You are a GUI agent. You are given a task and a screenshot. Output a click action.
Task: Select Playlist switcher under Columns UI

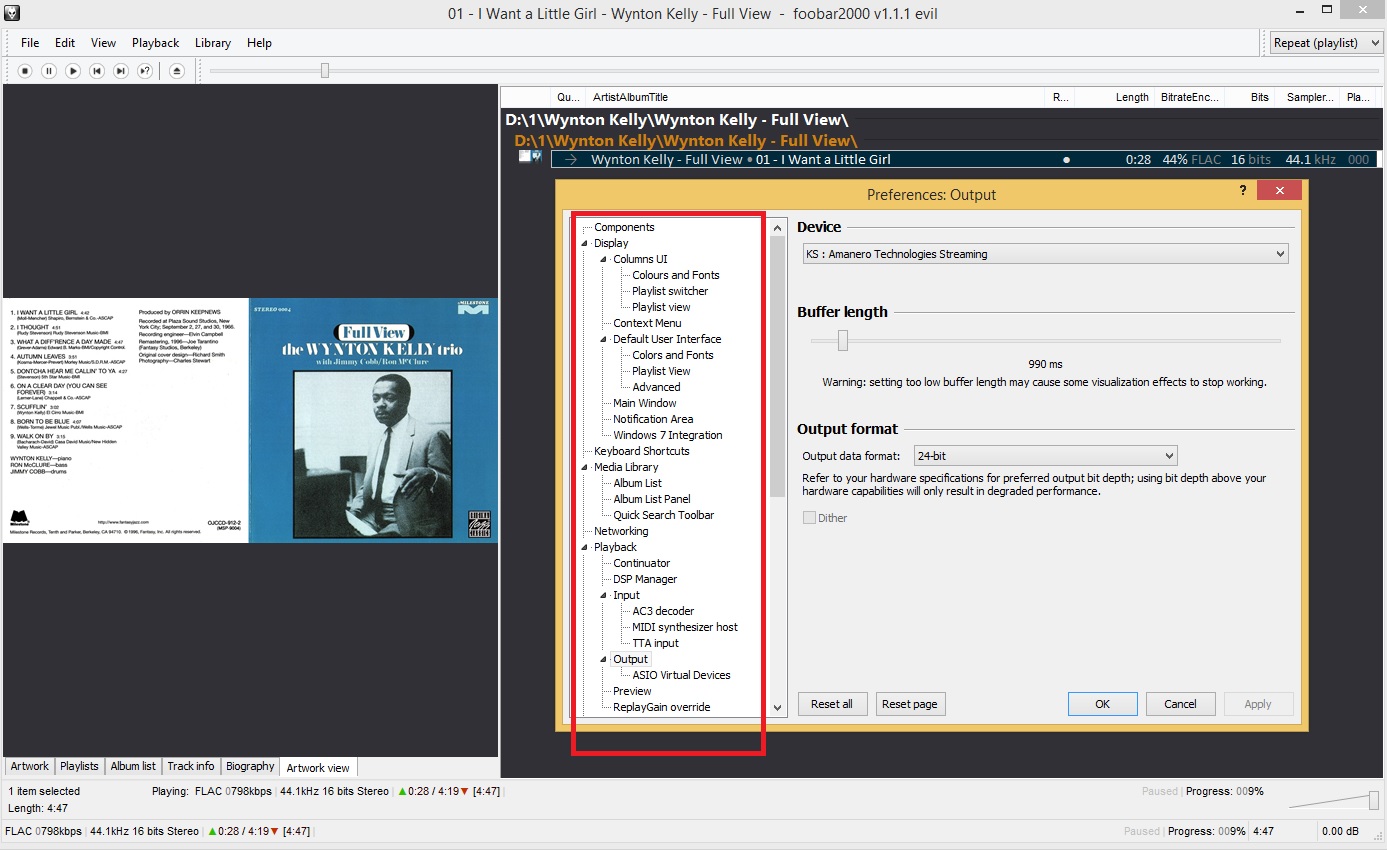coord(670,292)
